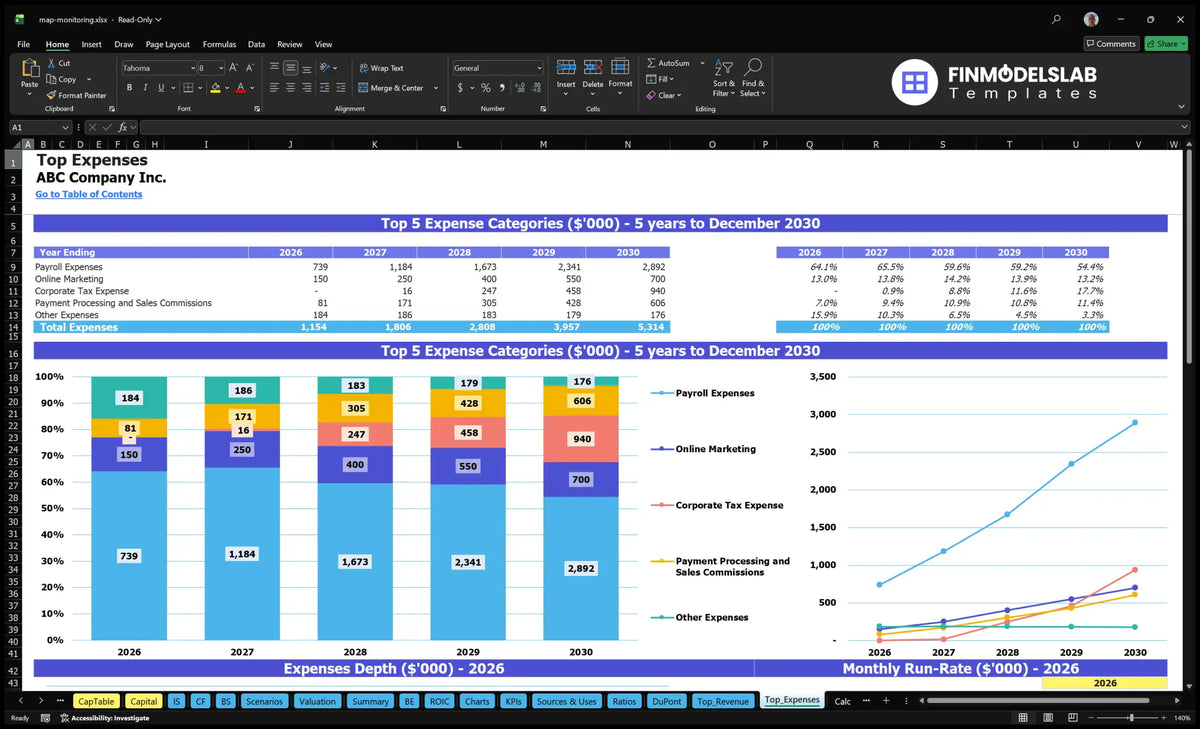Open the Merge & Center dropdown arrow
Image resolution: width=1200 pixels, height=729 pixels.
(436, 88)
